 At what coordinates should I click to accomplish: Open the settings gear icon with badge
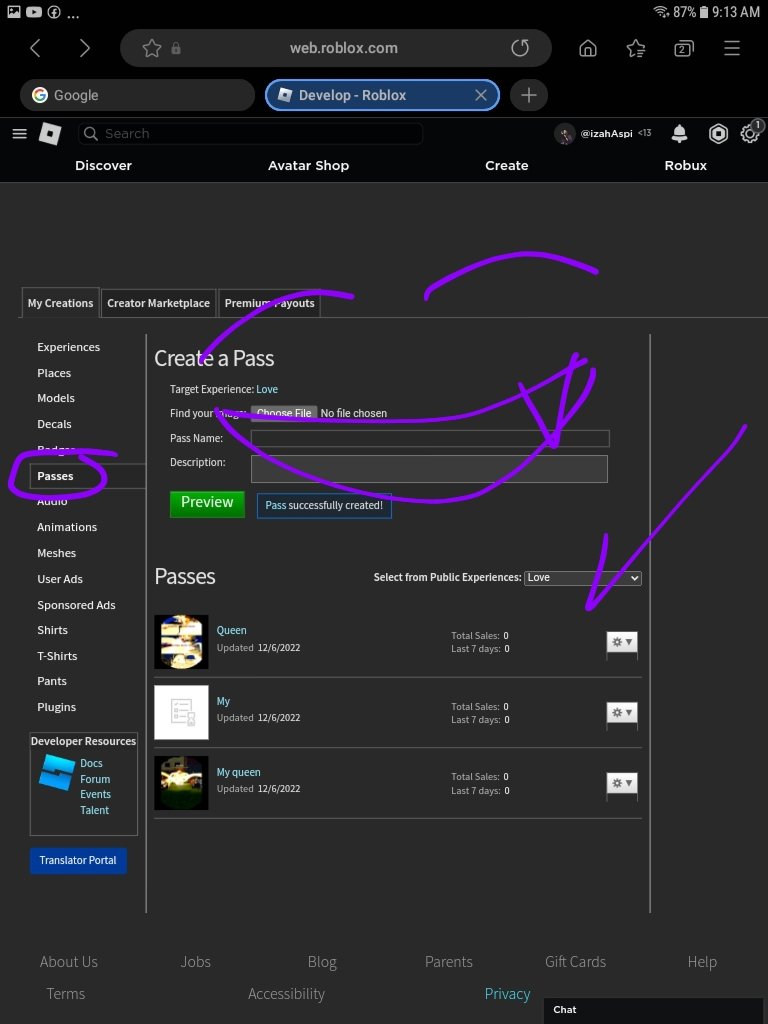pos(750,133)
